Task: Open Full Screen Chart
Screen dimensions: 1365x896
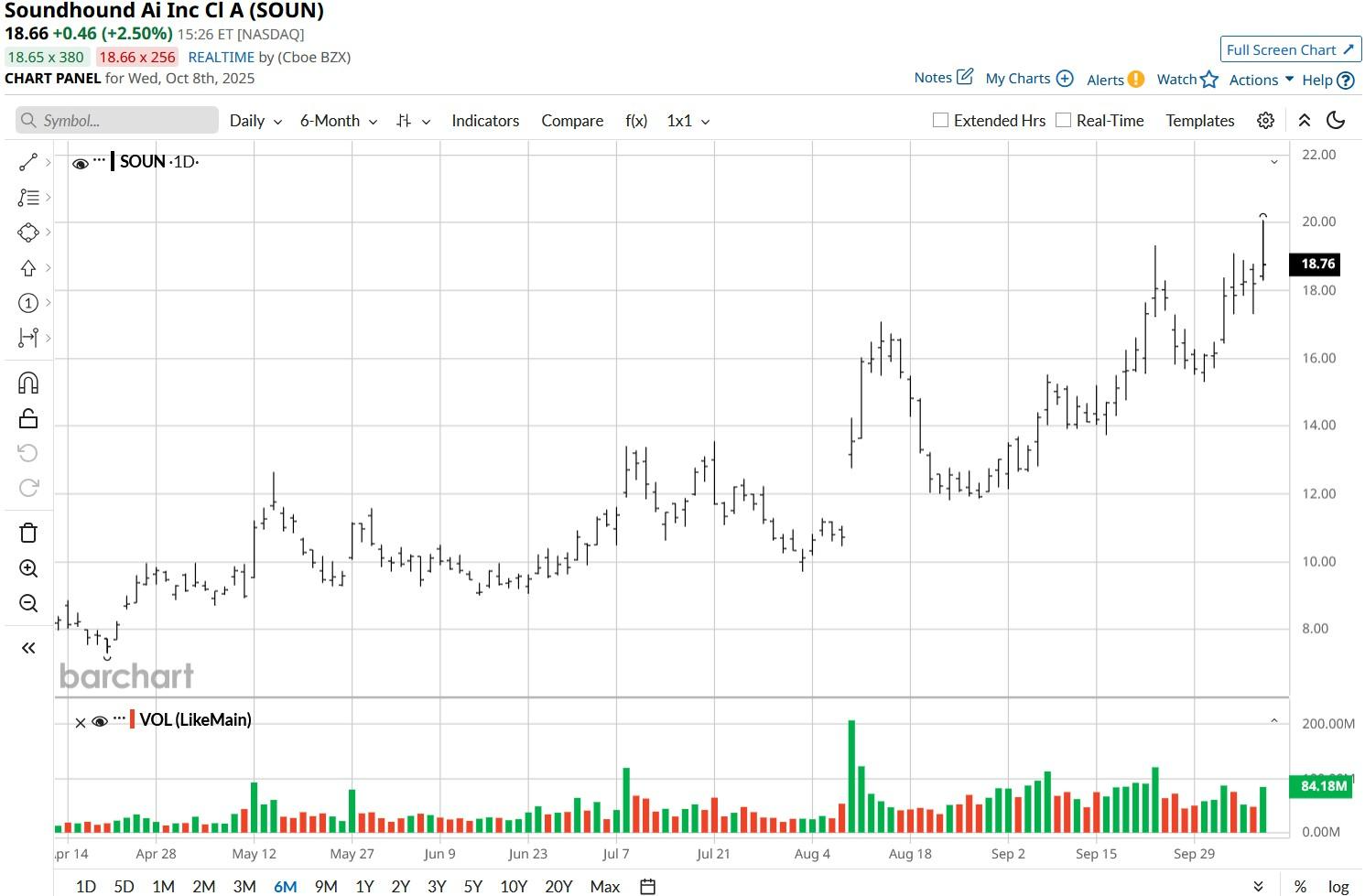Action: click(x=1291, y=49)
